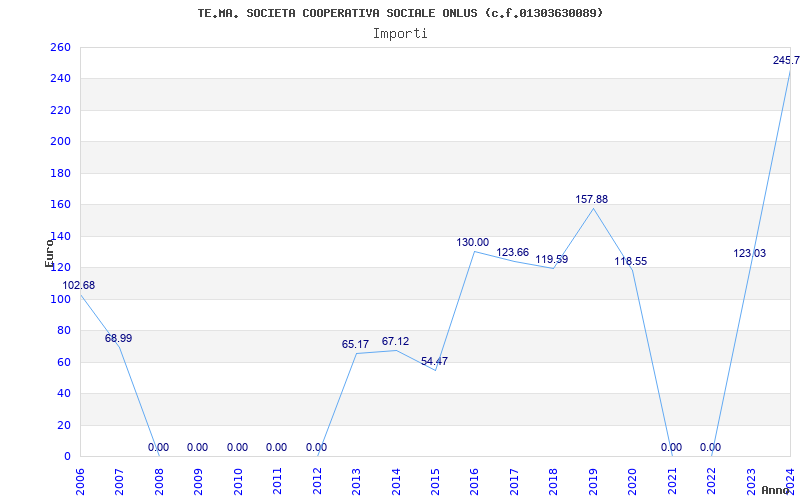Select the 2016 x-axis year label
Screen dimensions: 800x500
coord(475,478)
